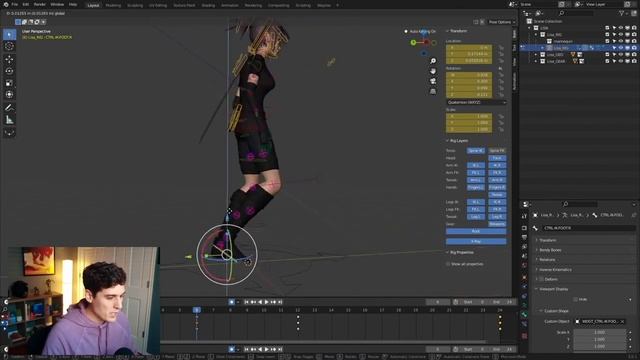
Task: Lock the Location X value padlock
Action: coord(501,48)
